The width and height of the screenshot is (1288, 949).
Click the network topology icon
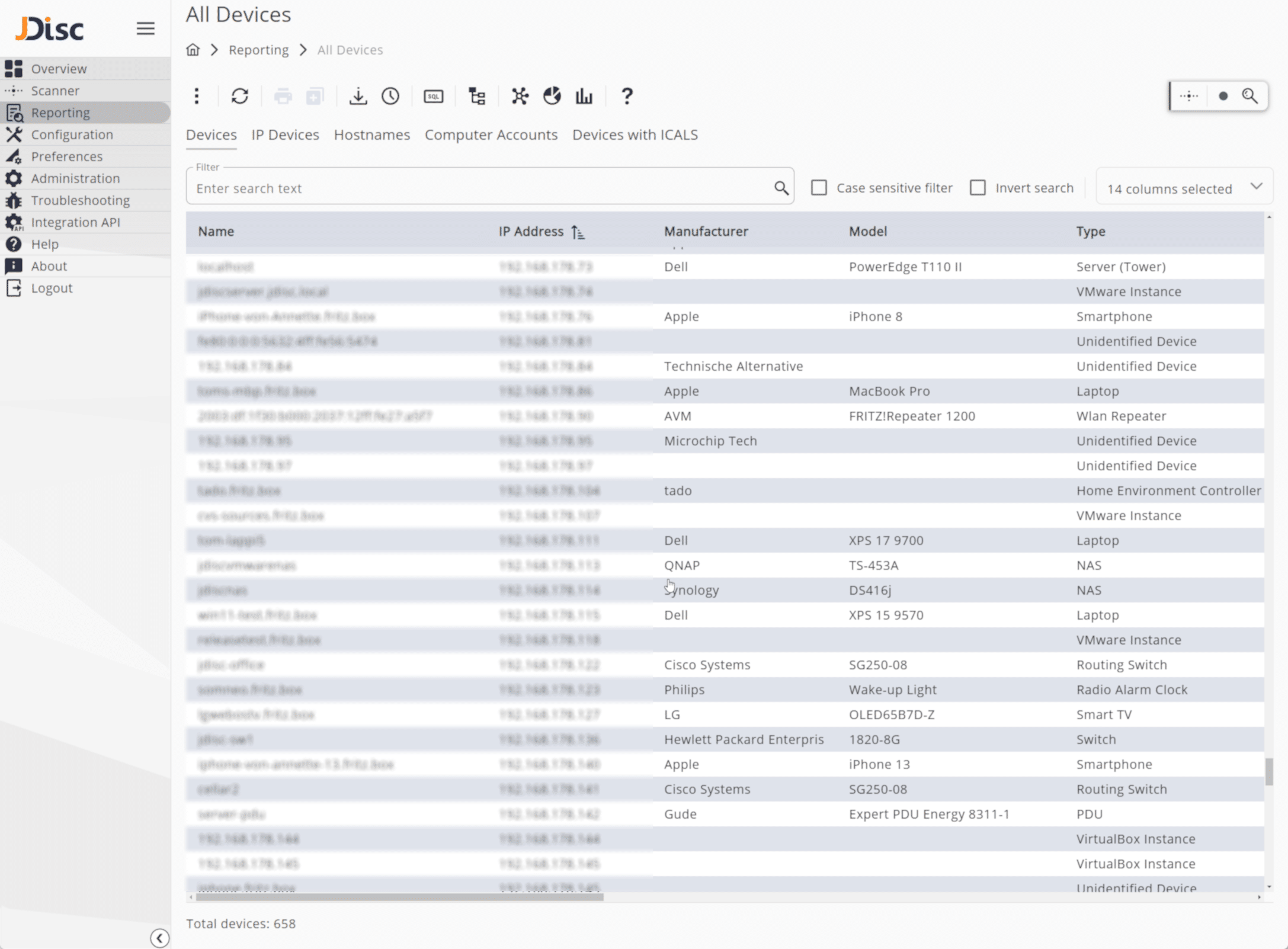520,96
